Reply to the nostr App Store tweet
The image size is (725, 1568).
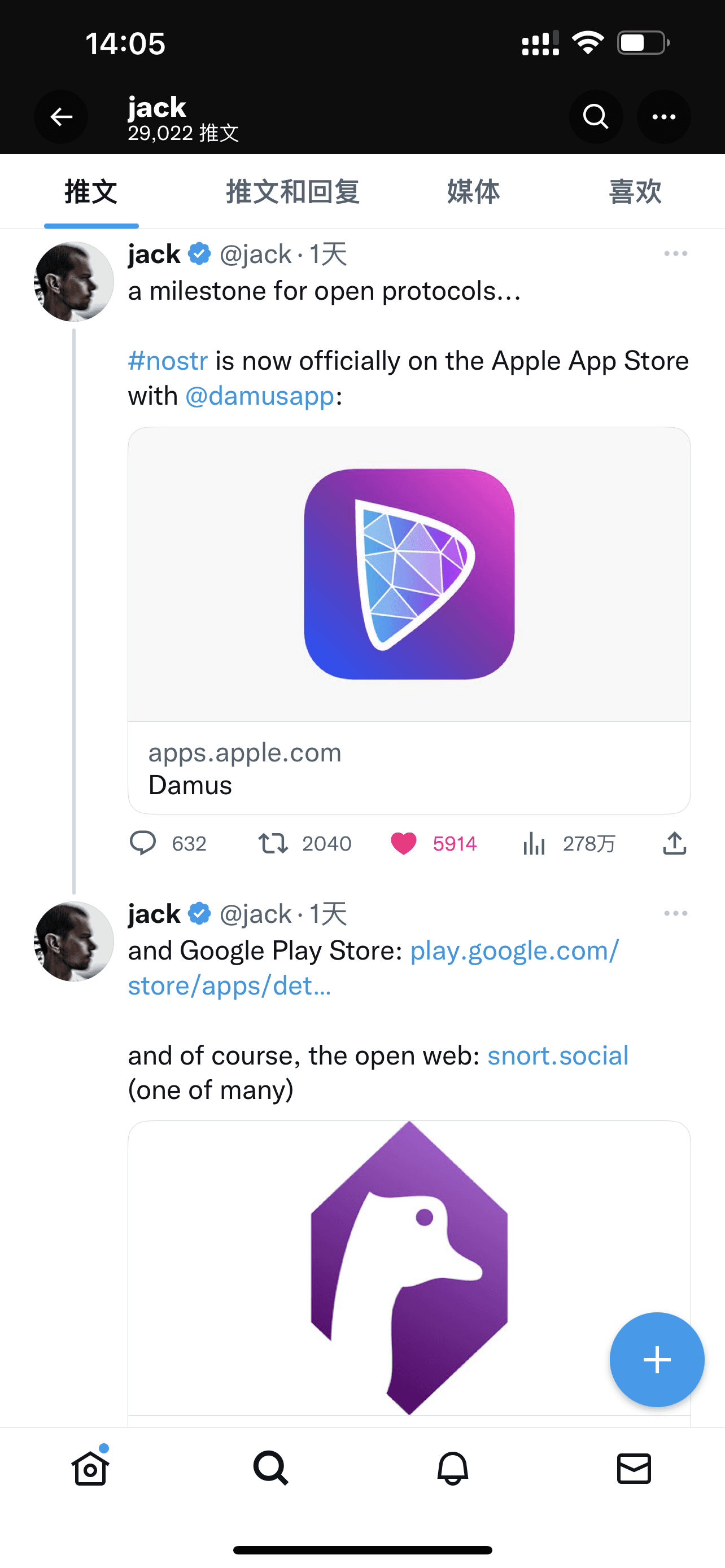pyautogui.click(x=143, y=844)
